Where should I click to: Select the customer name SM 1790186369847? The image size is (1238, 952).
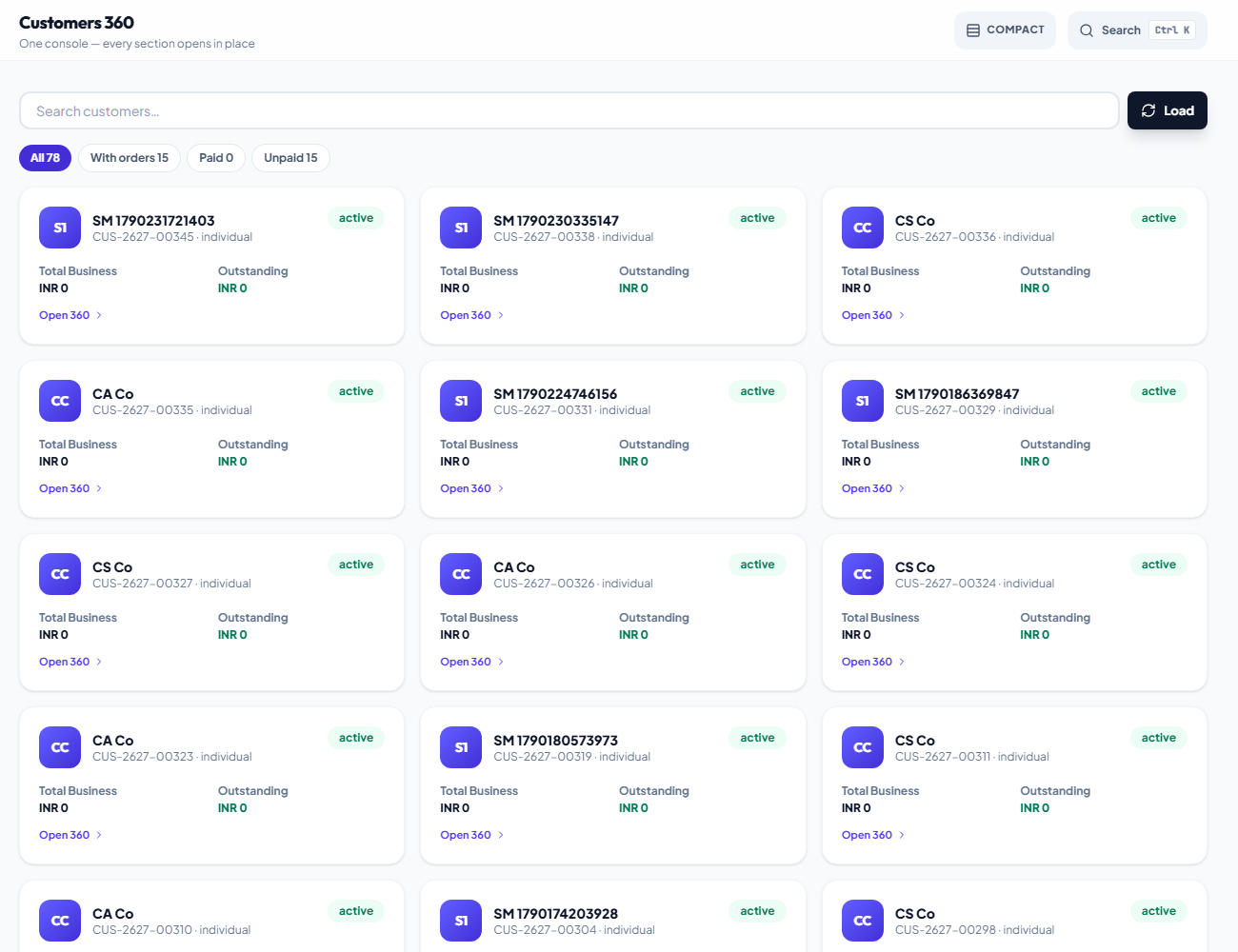[957, 394]
